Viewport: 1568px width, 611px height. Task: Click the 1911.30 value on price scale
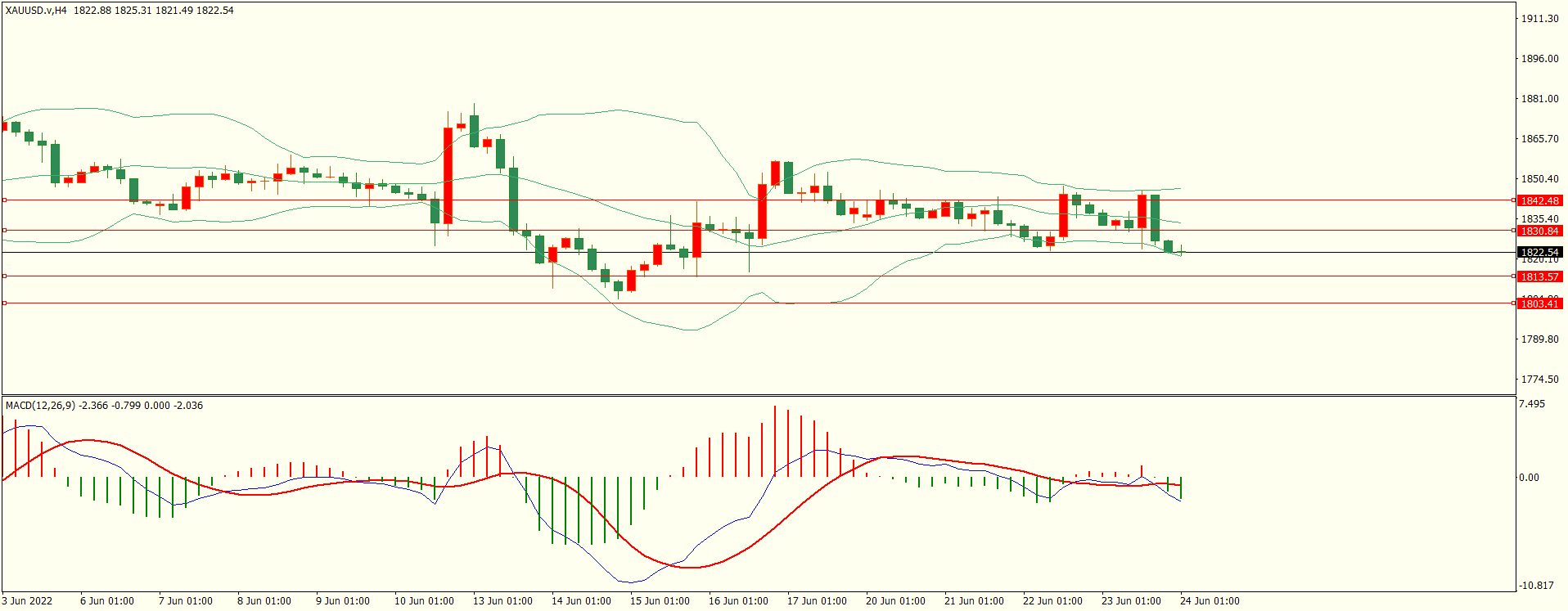(x=1539, y=19)
